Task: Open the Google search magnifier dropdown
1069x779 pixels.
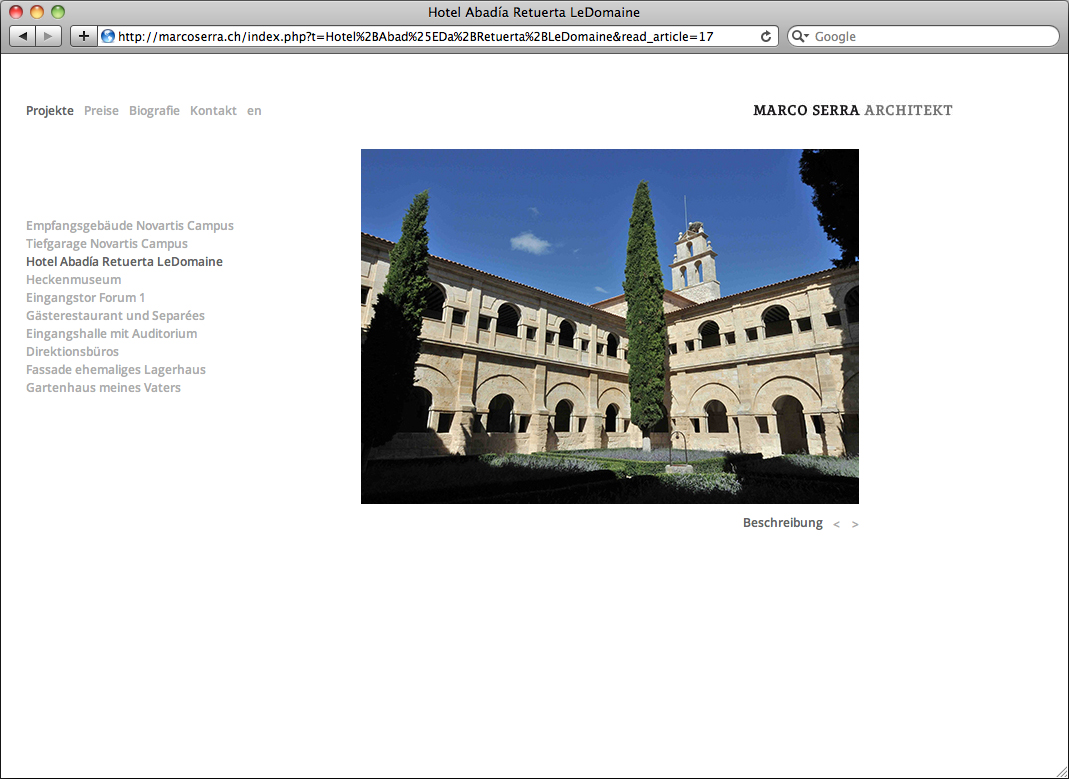Action: [x=800, y=36]
